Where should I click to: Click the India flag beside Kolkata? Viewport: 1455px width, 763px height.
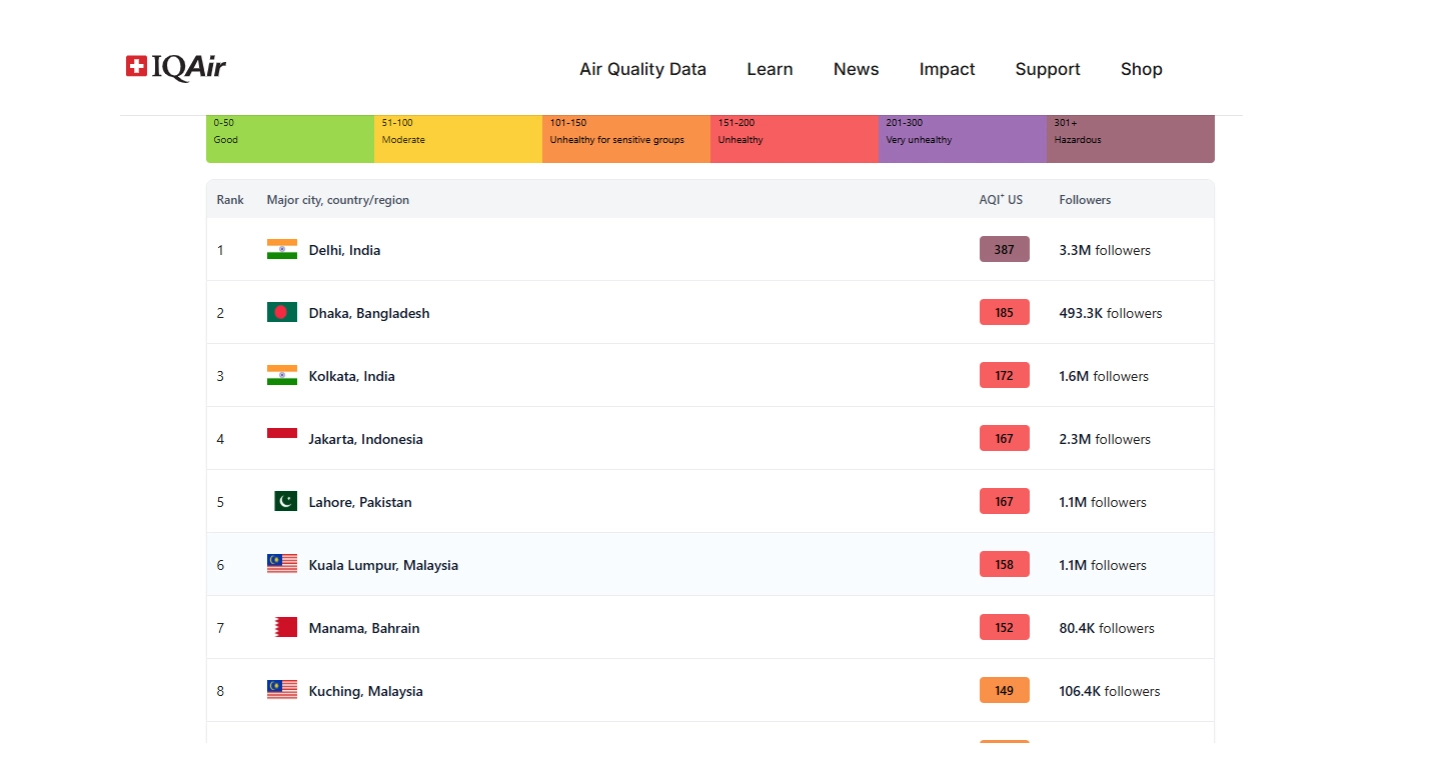click(282, 376)
